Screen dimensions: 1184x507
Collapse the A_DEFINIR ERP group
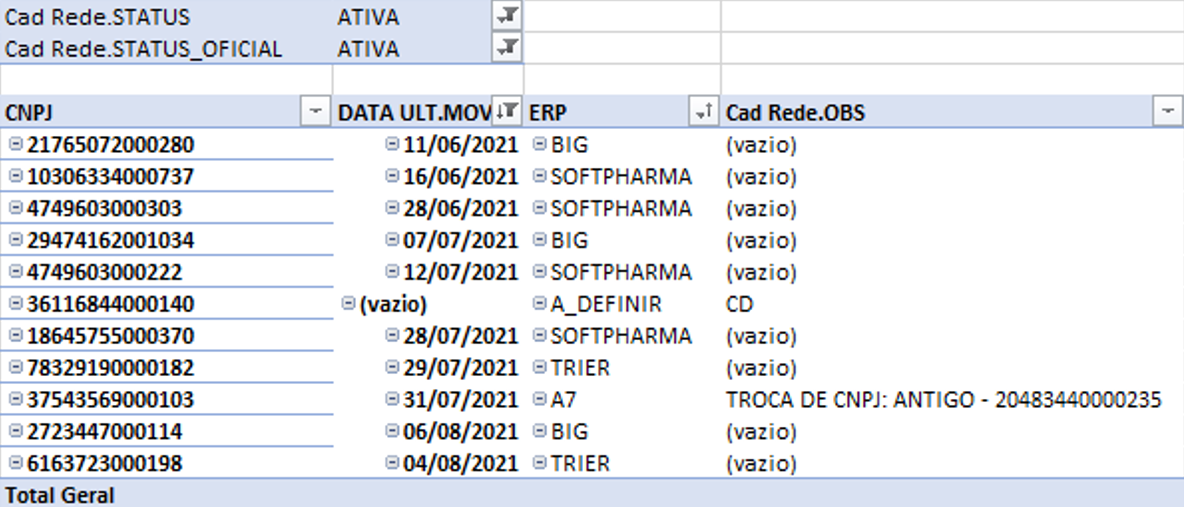[540, 304]
